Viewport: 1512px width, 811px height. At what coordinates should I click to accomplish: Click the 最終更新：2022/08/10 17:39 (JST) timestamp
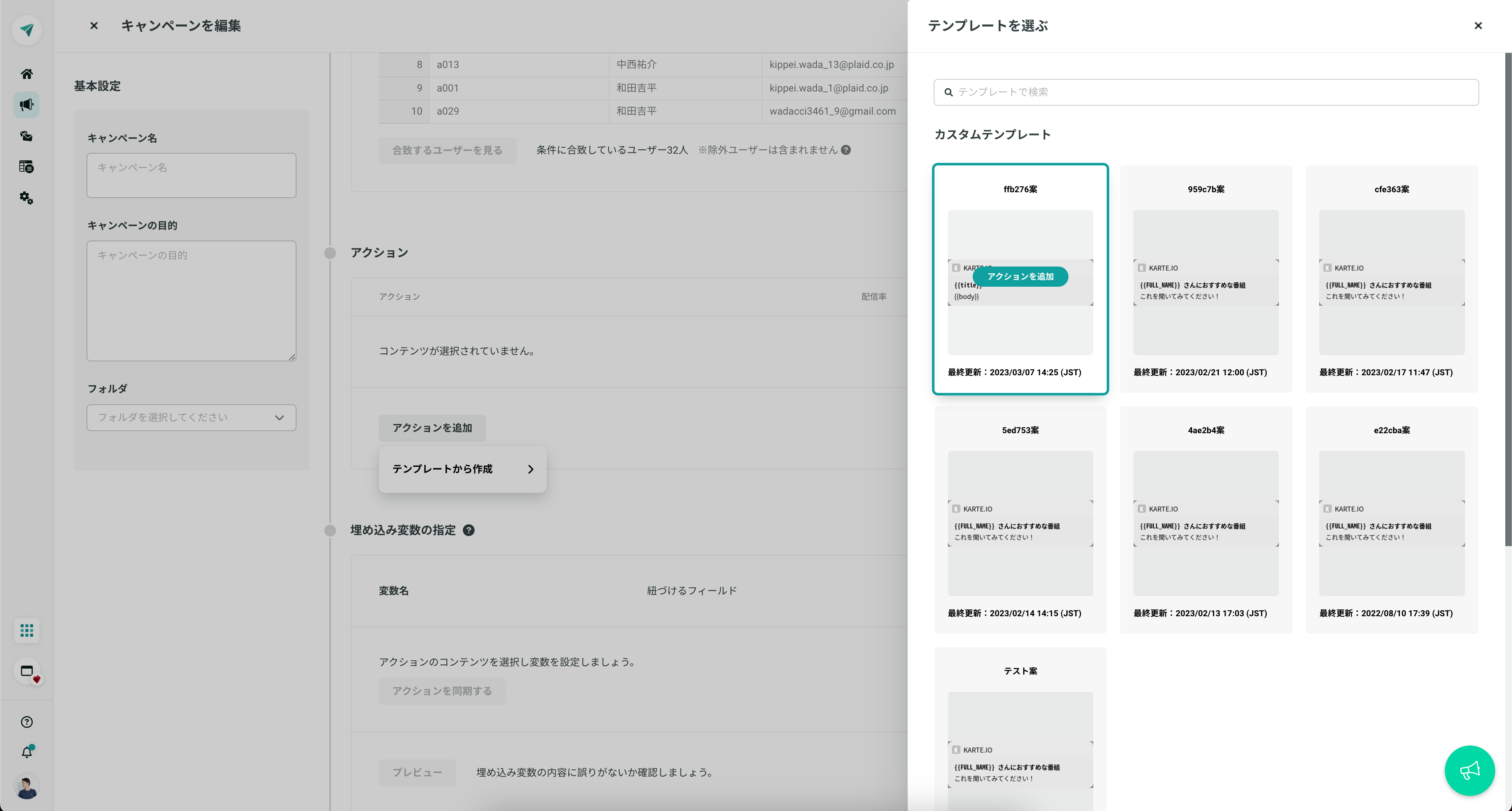pyautogui.click(x=1386, y=613)
